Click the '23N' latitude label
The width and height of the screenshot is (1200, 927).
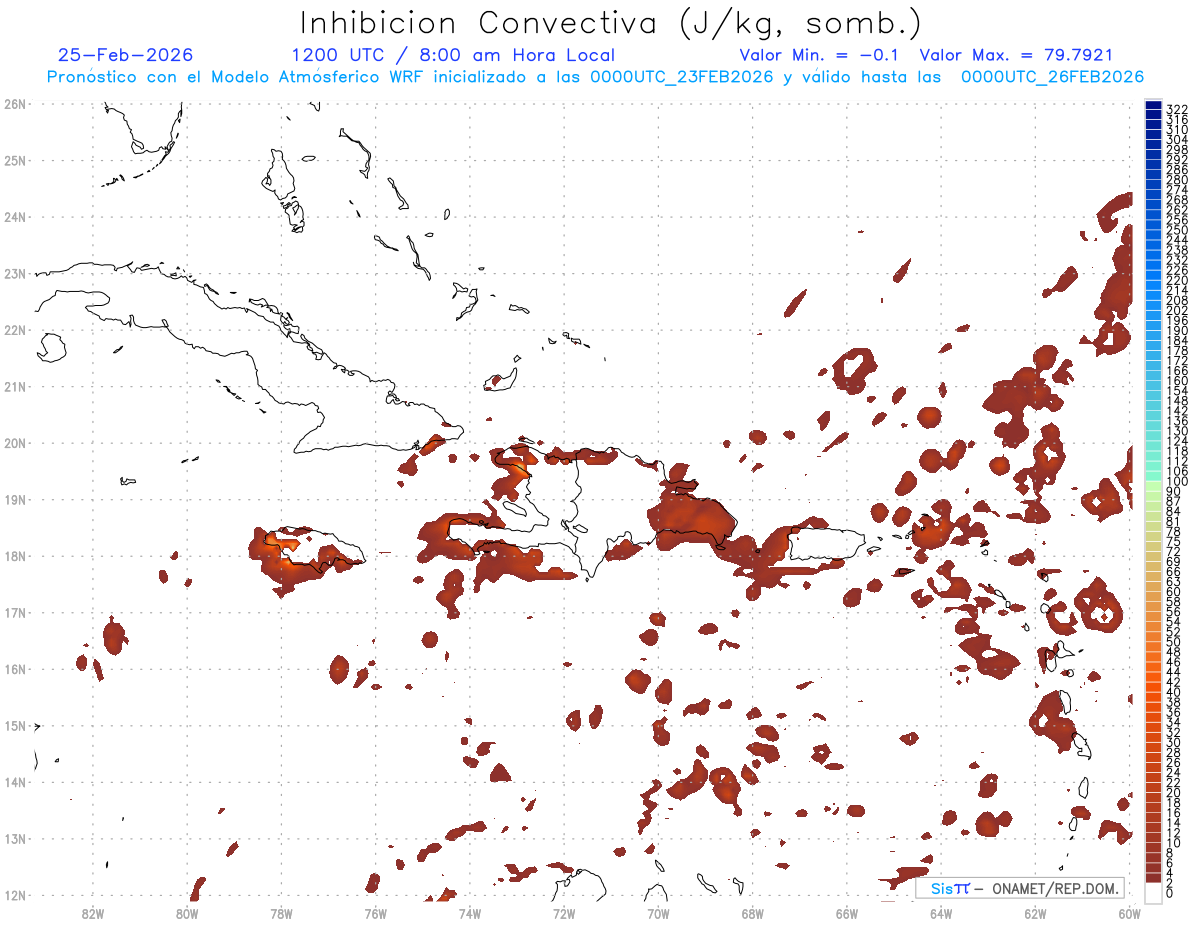[14, 273]
